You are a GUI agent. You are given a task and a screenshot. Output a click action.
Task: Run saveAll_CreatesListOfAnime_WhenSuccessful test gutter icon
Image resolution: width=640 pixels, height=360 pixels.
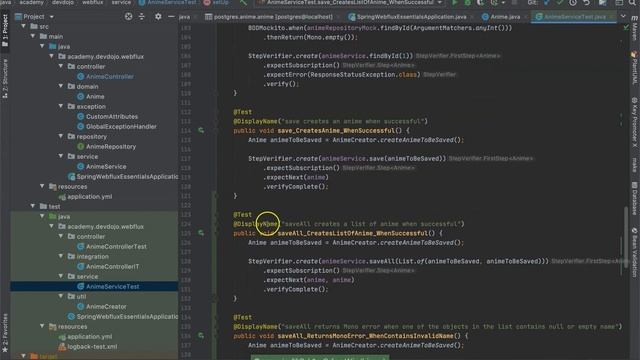(201, 233)
